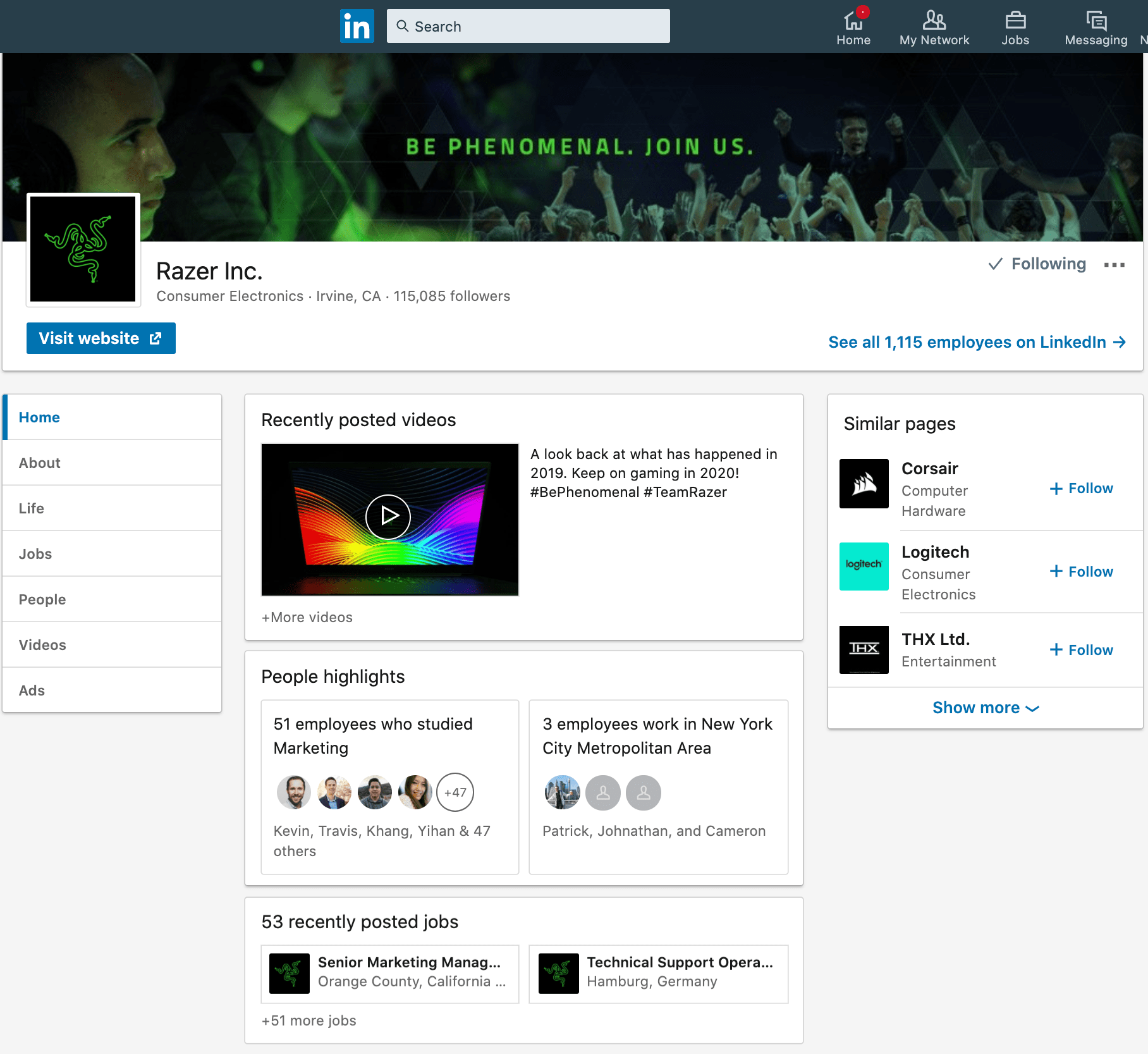Open the Messaging icon

[1096, 21]
